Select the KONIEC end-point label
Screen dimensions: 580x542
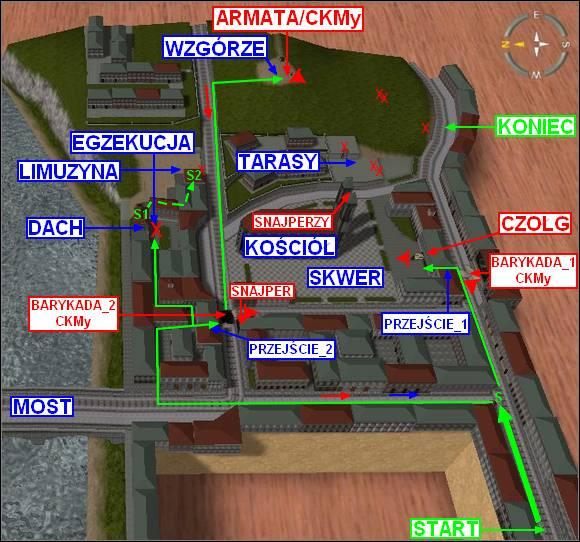[536, 127]
